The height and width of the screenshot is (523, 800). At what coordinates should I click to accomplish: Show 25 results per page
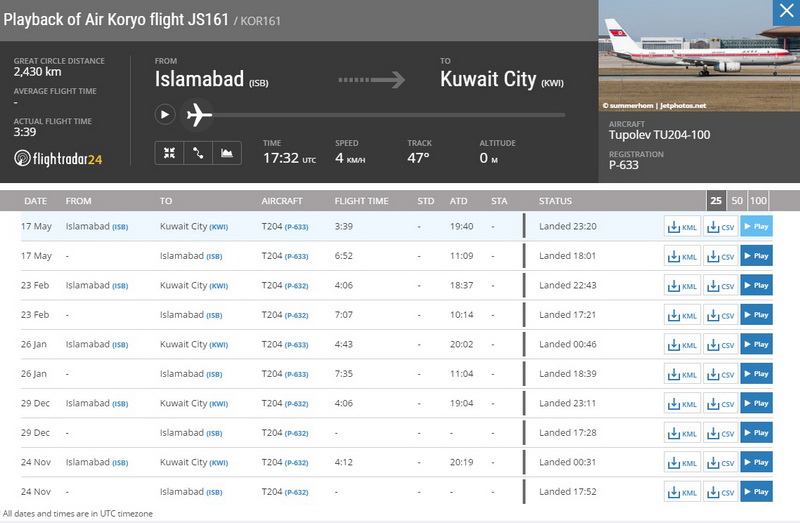pos(716,201)
